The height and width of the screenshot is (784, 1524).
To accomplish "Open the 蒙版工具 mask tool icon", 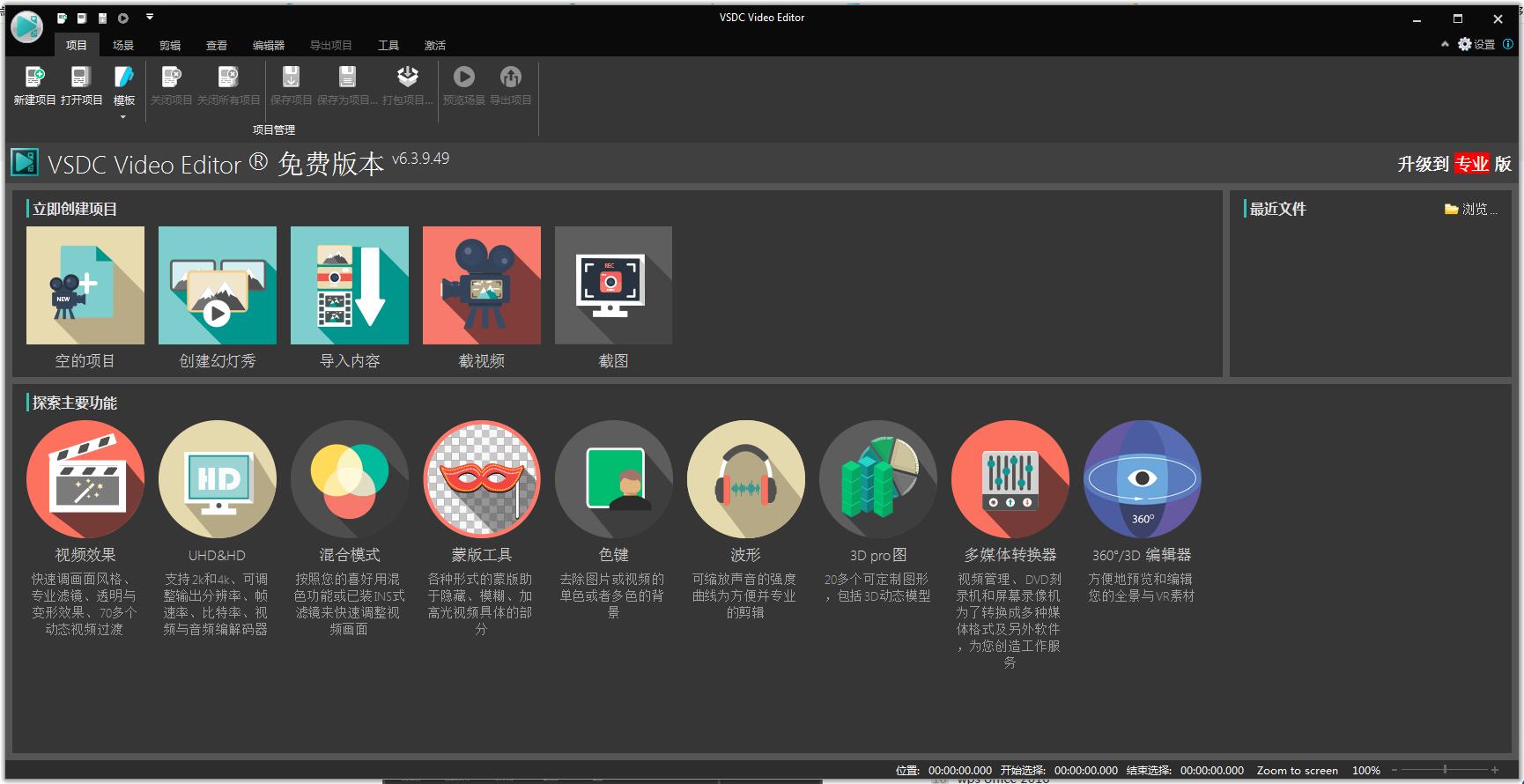I will pyautogui.click(x=482, y=479).
